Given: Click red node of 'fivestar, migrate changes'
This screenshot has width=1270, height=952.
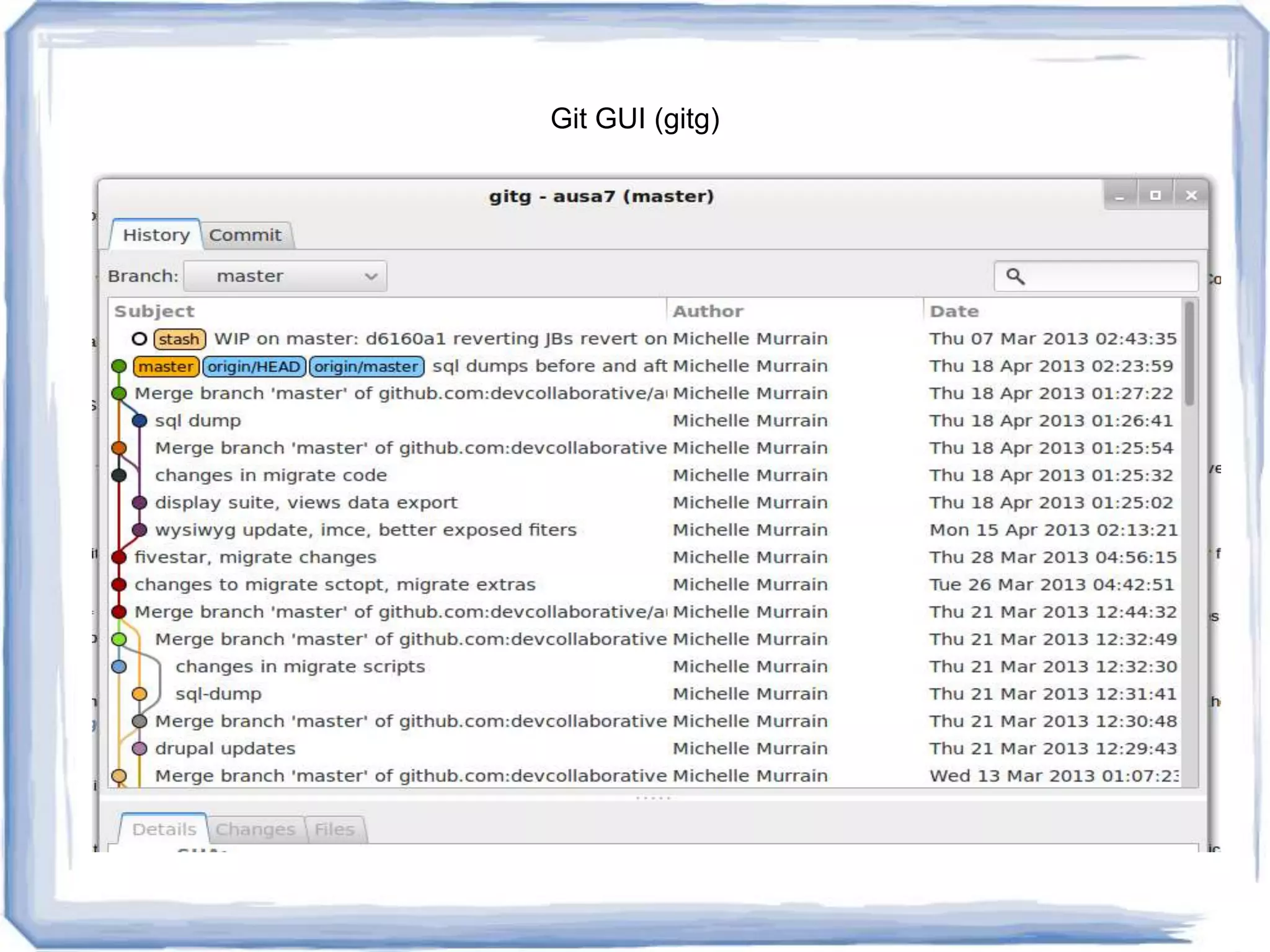Looking at the screenshot, I should 119,557.
